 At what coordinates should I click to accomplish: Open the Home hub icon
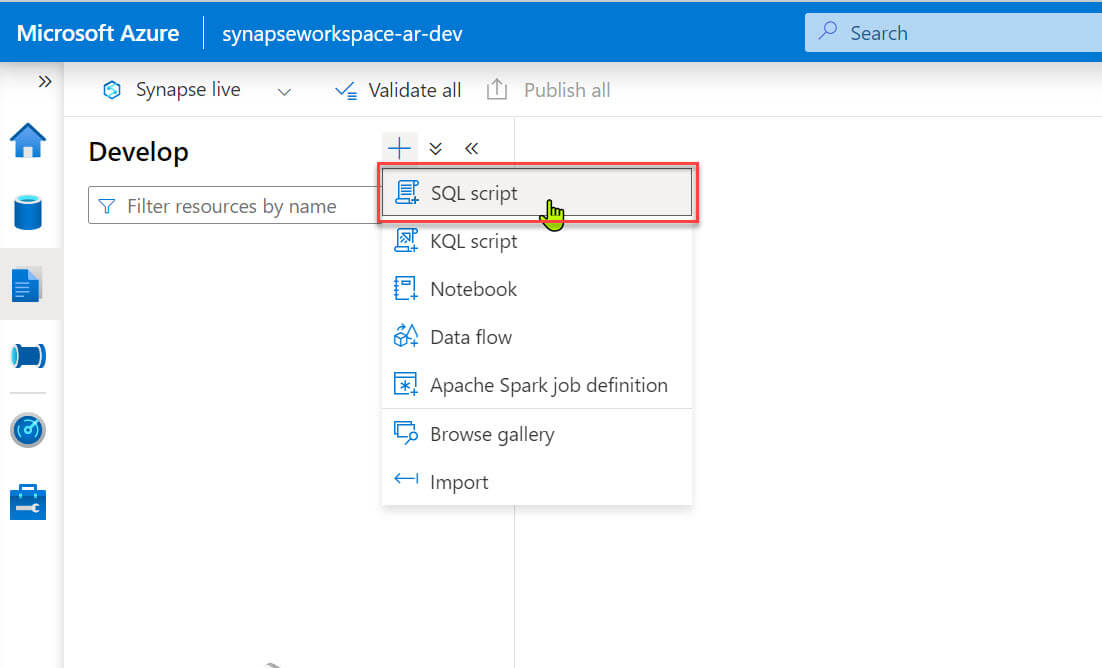pos(28,141)
